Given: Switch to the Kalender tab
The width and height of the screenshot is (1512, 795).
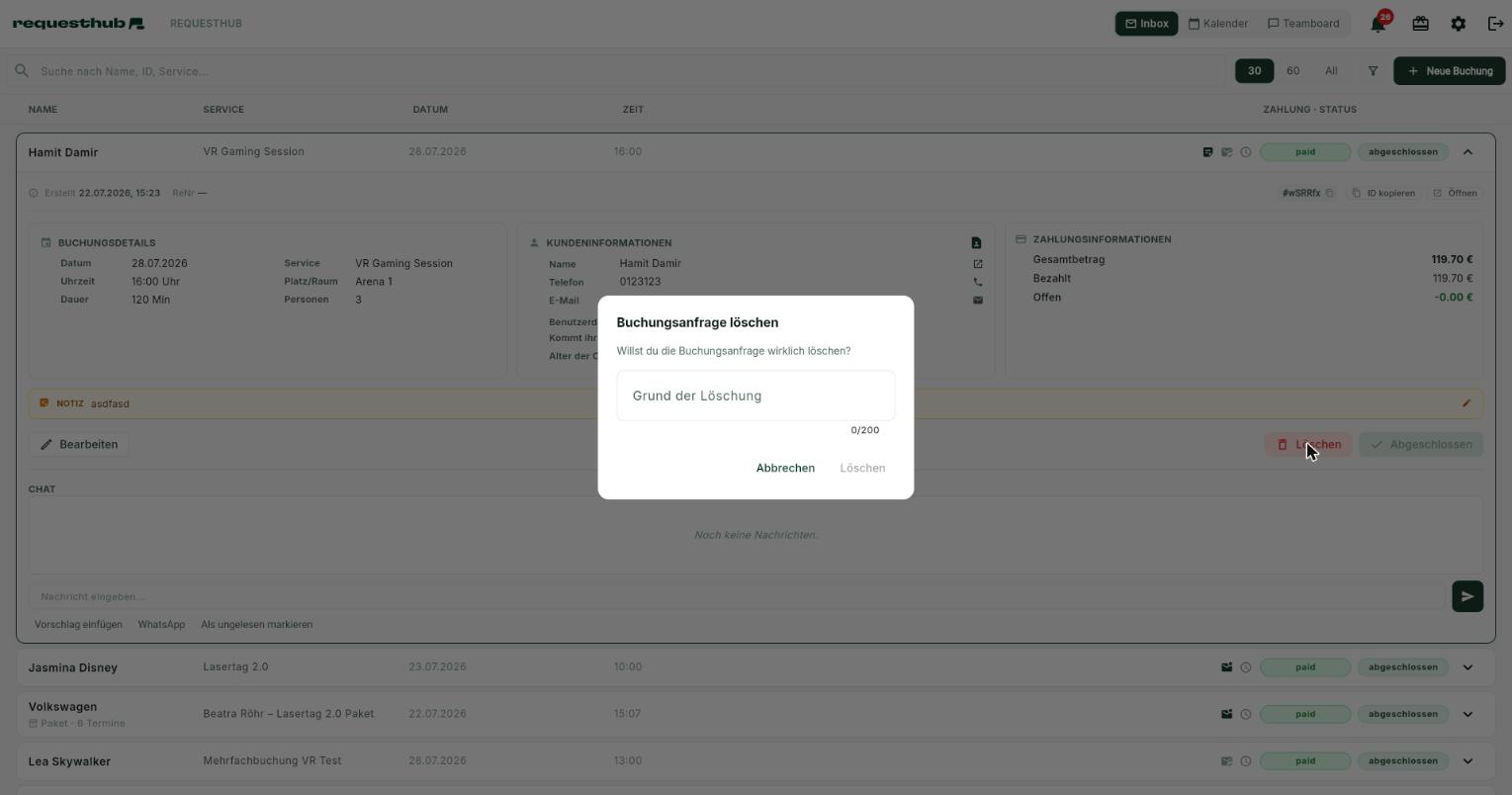Looking at the screenshot, I should point(1217,24).
